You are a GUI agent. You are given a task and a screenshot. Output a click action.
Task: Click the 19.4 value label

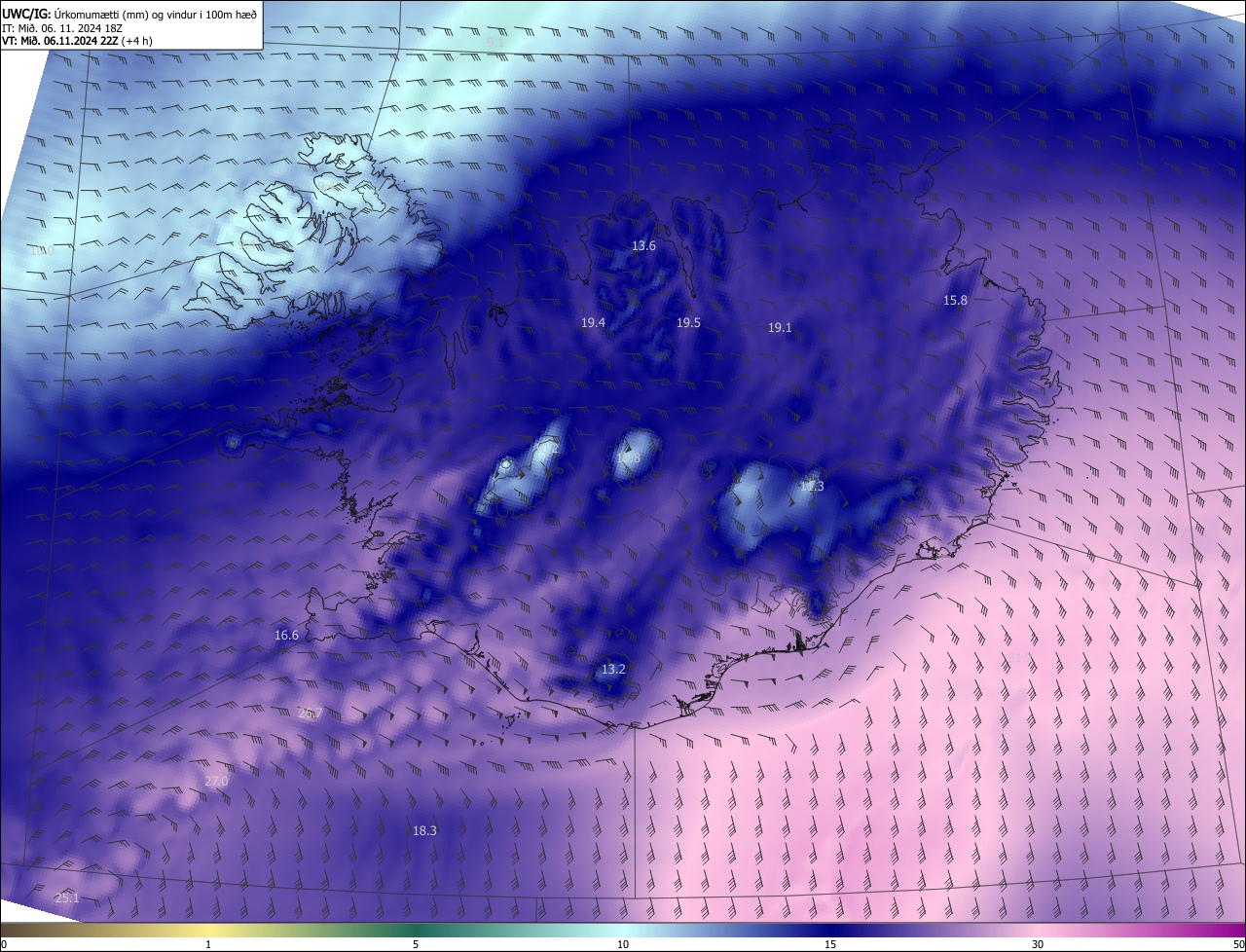[x=593, y=322]
